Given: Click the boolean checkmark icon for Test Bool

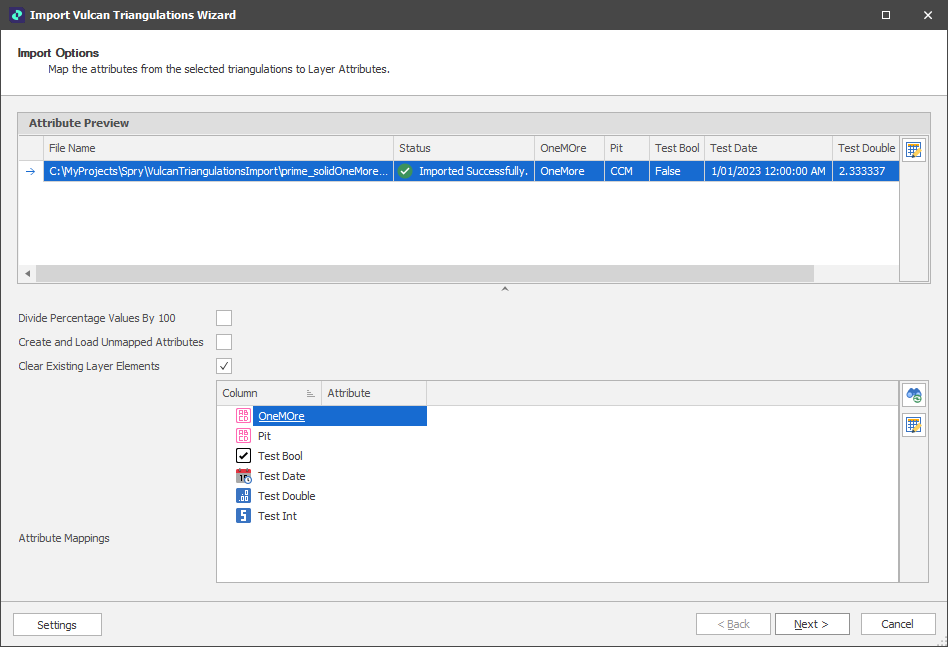Looking at the screenshot, I should tap(243, 456).
